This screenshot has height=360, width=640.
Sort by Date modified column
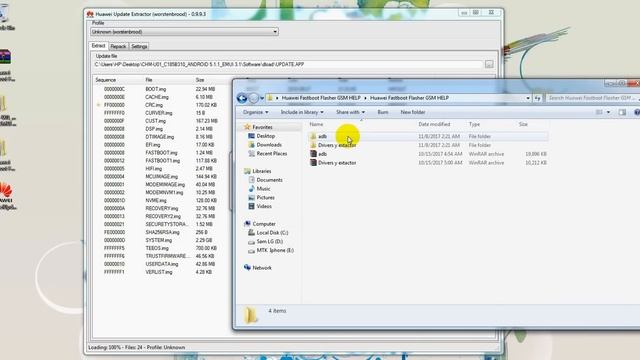(434, 124)
